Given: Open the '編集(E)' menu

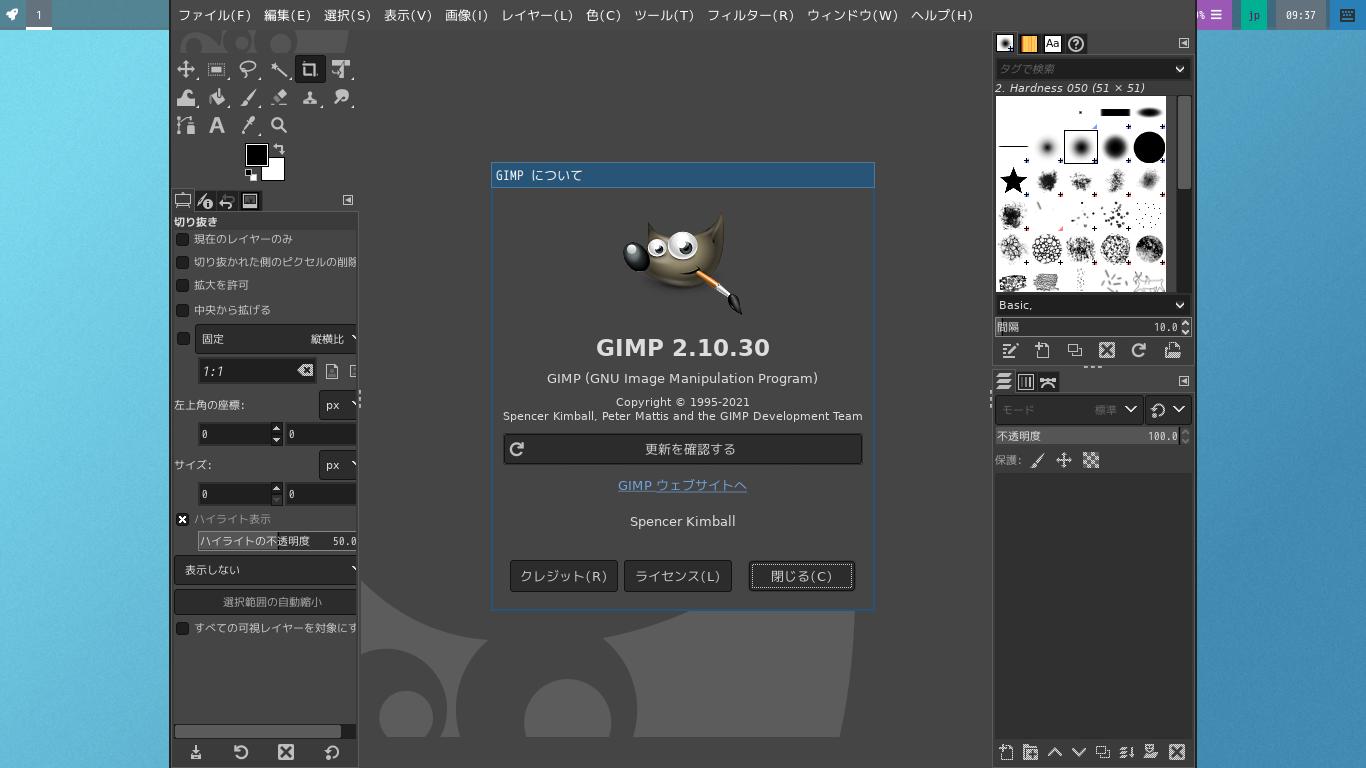Looking at the screenshot, I should [x=288, y=15].
